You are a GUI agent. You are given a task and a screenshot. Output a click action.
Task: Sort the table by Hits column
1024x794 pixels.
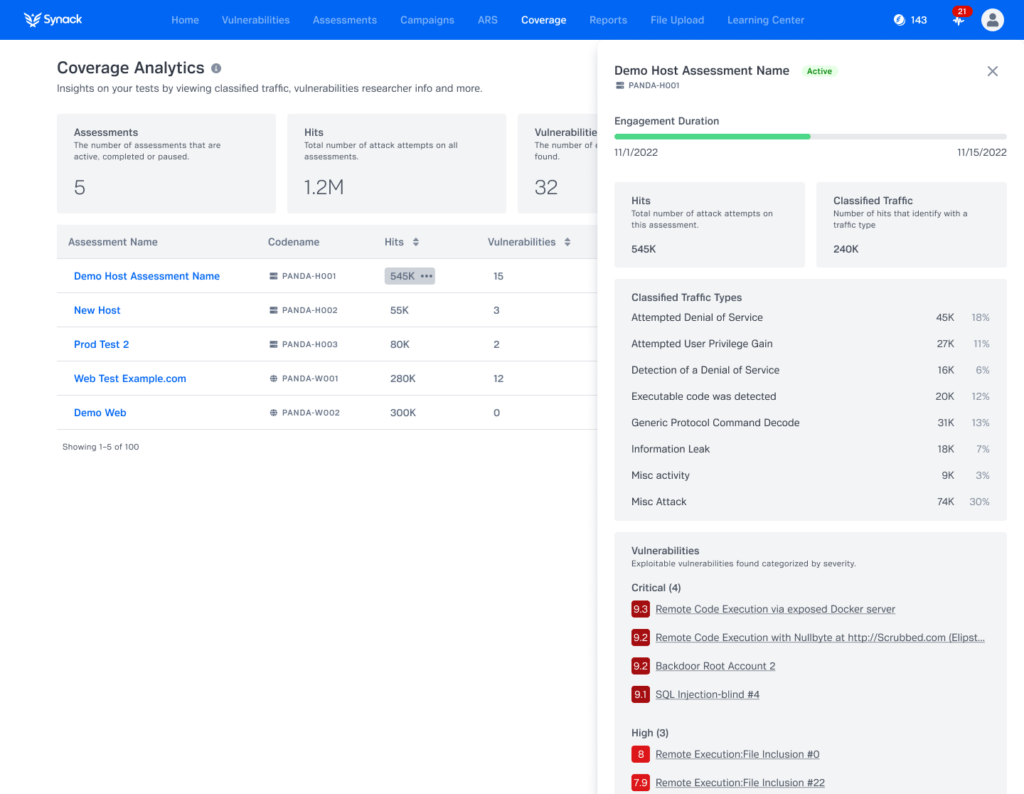pos(415,242)
